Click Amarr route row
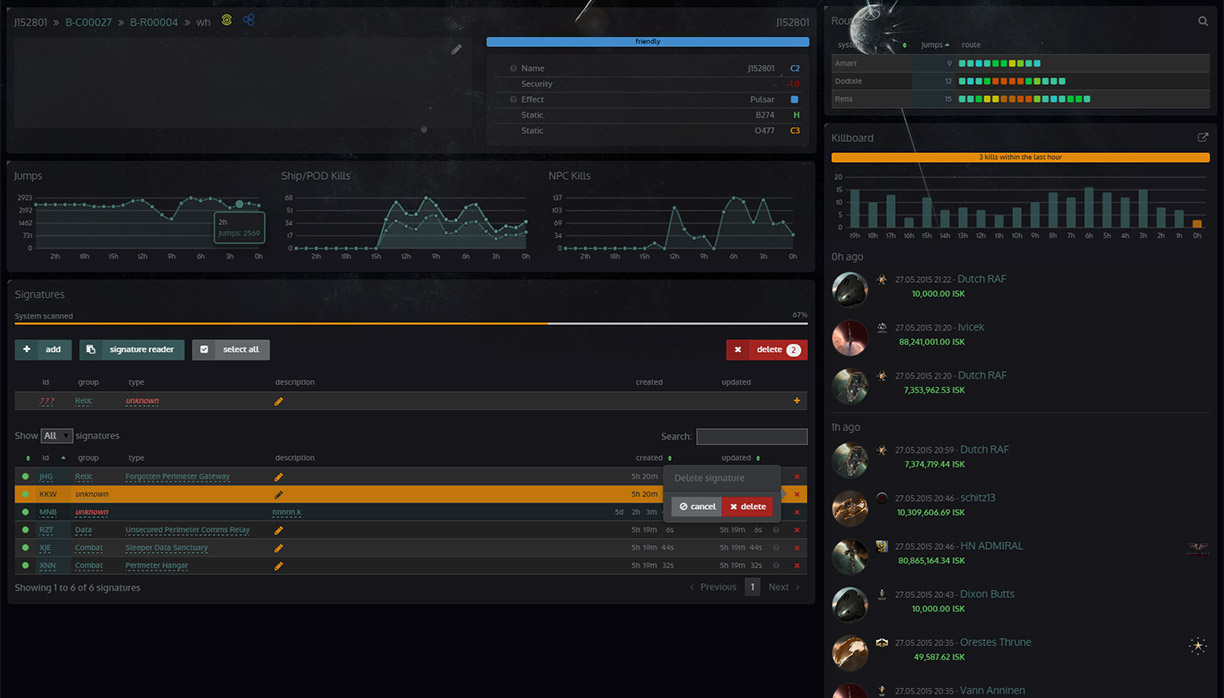Viewport: 1224px width, 698px height. point(1021,63)
